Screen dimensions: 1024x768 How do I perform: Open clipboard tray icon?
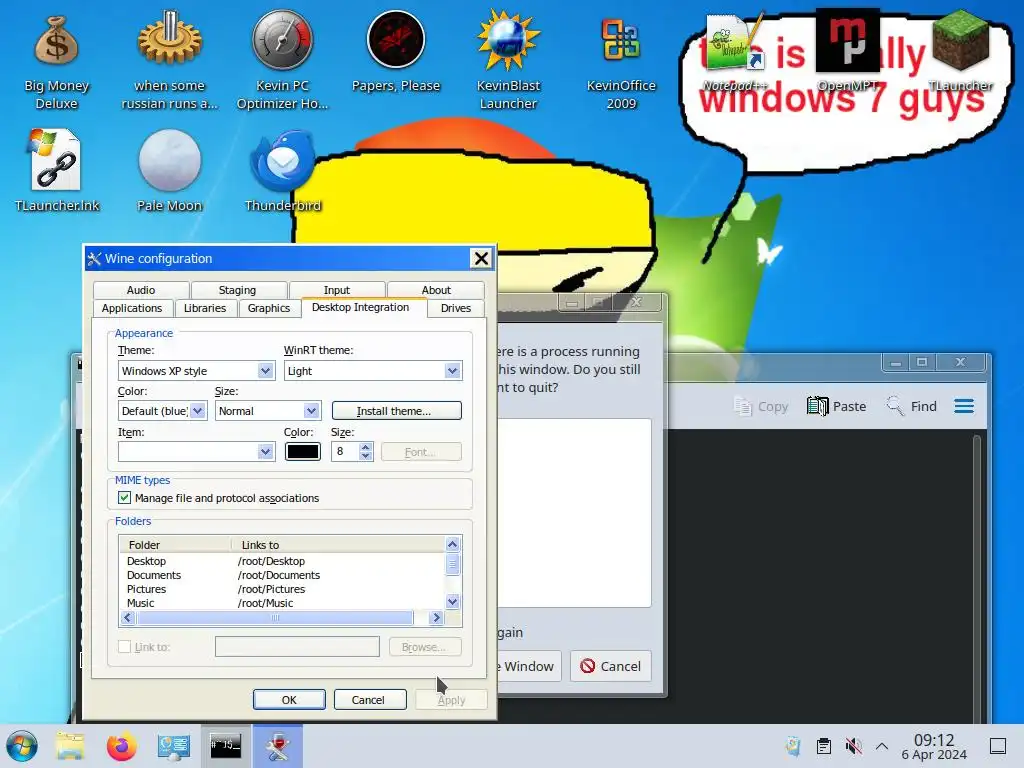pyautogui.click(x=824, y=746)
